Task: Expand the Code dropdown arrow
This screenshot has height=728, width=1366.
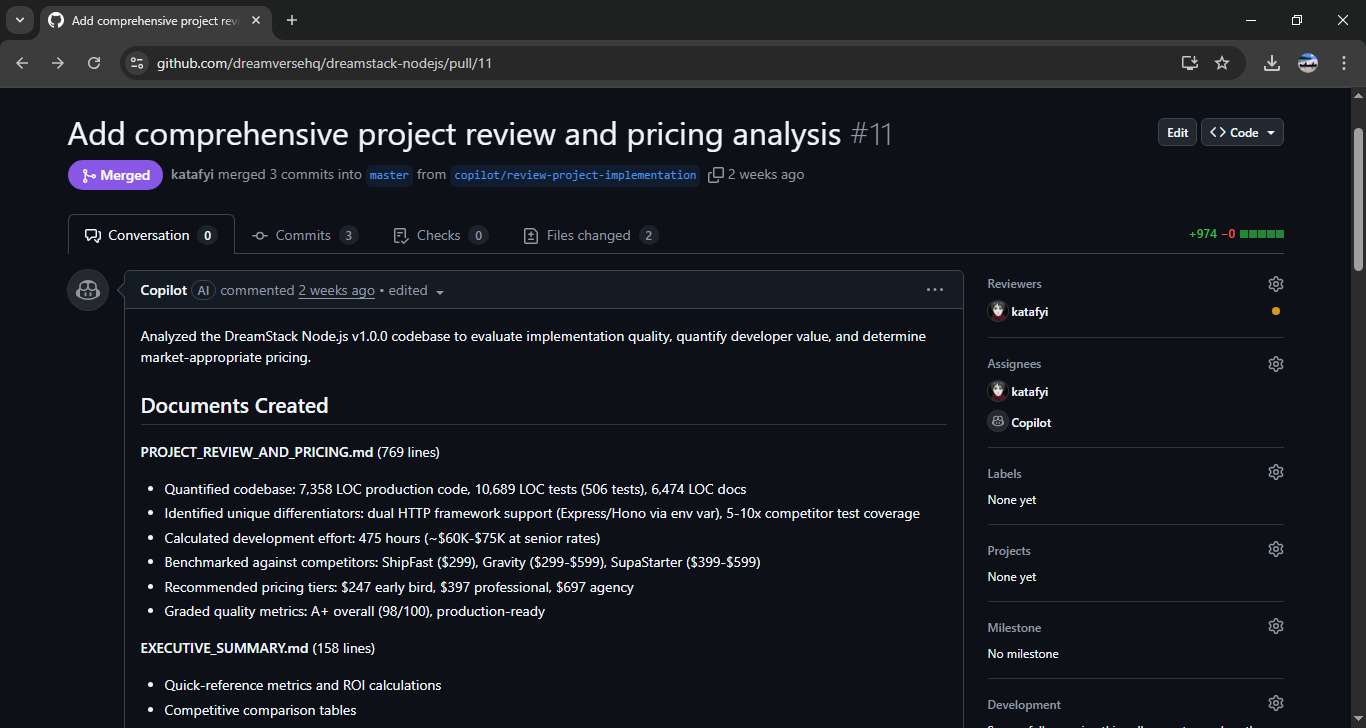Action: point(1271,131)
